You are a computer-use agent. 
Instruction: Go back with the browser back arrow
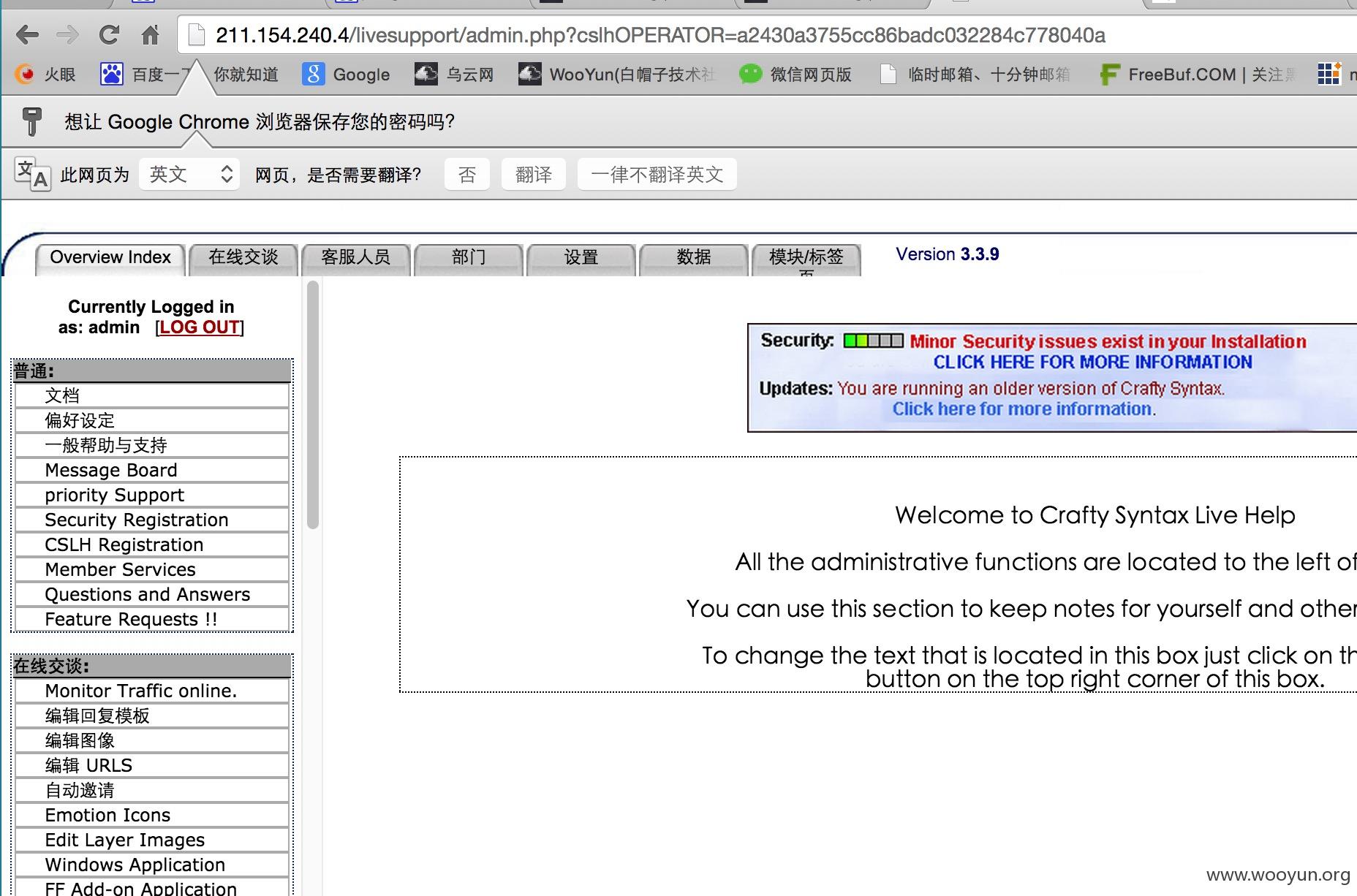[27, 34]
